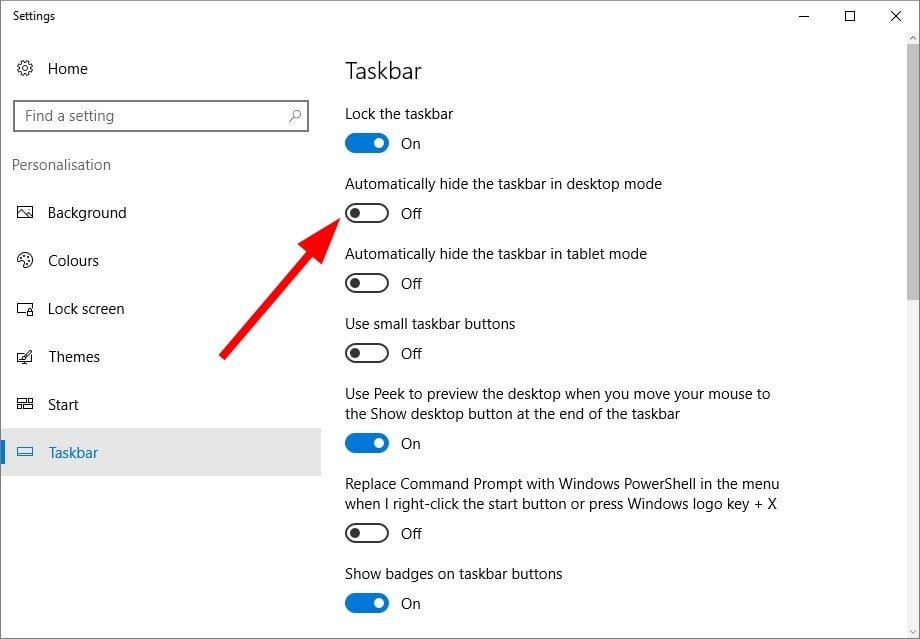The height and width of the screenshot is (639, 920).
Task: Turn off Lock the taskbar toggle
Action: 367,143
